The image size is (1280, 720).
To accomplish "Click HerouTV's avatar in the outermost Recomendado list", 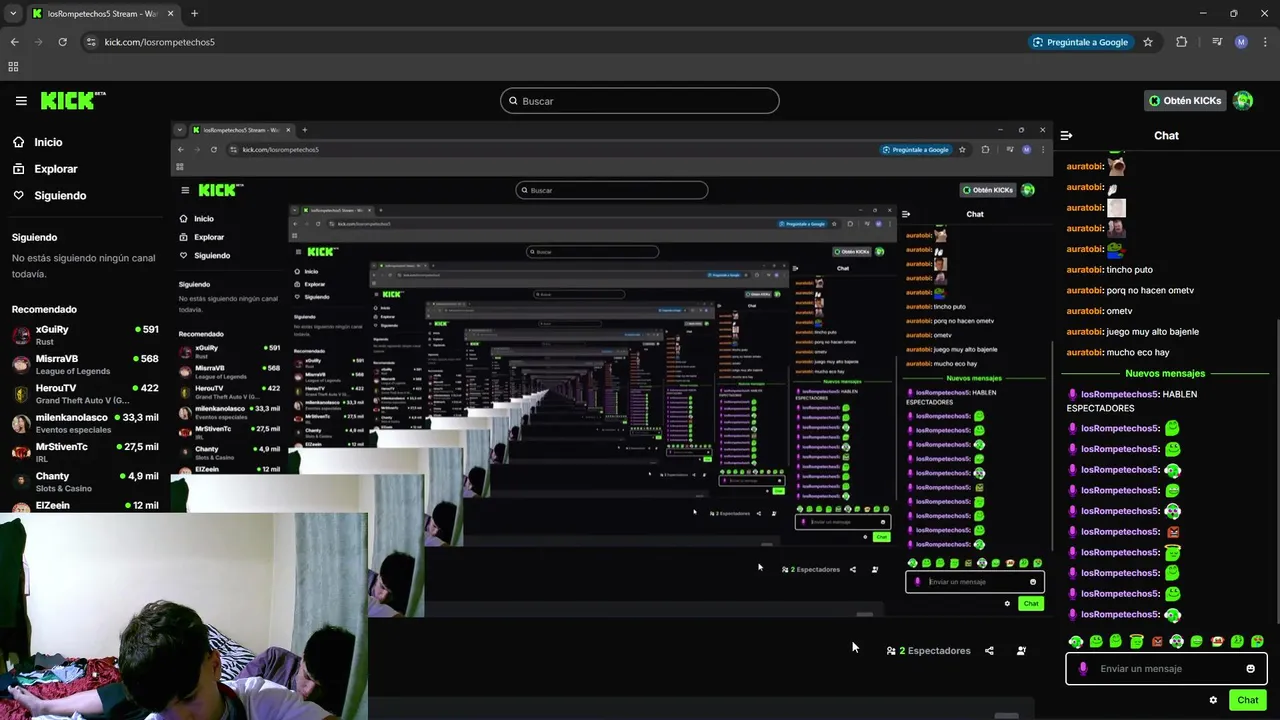I will coord(21,394).
